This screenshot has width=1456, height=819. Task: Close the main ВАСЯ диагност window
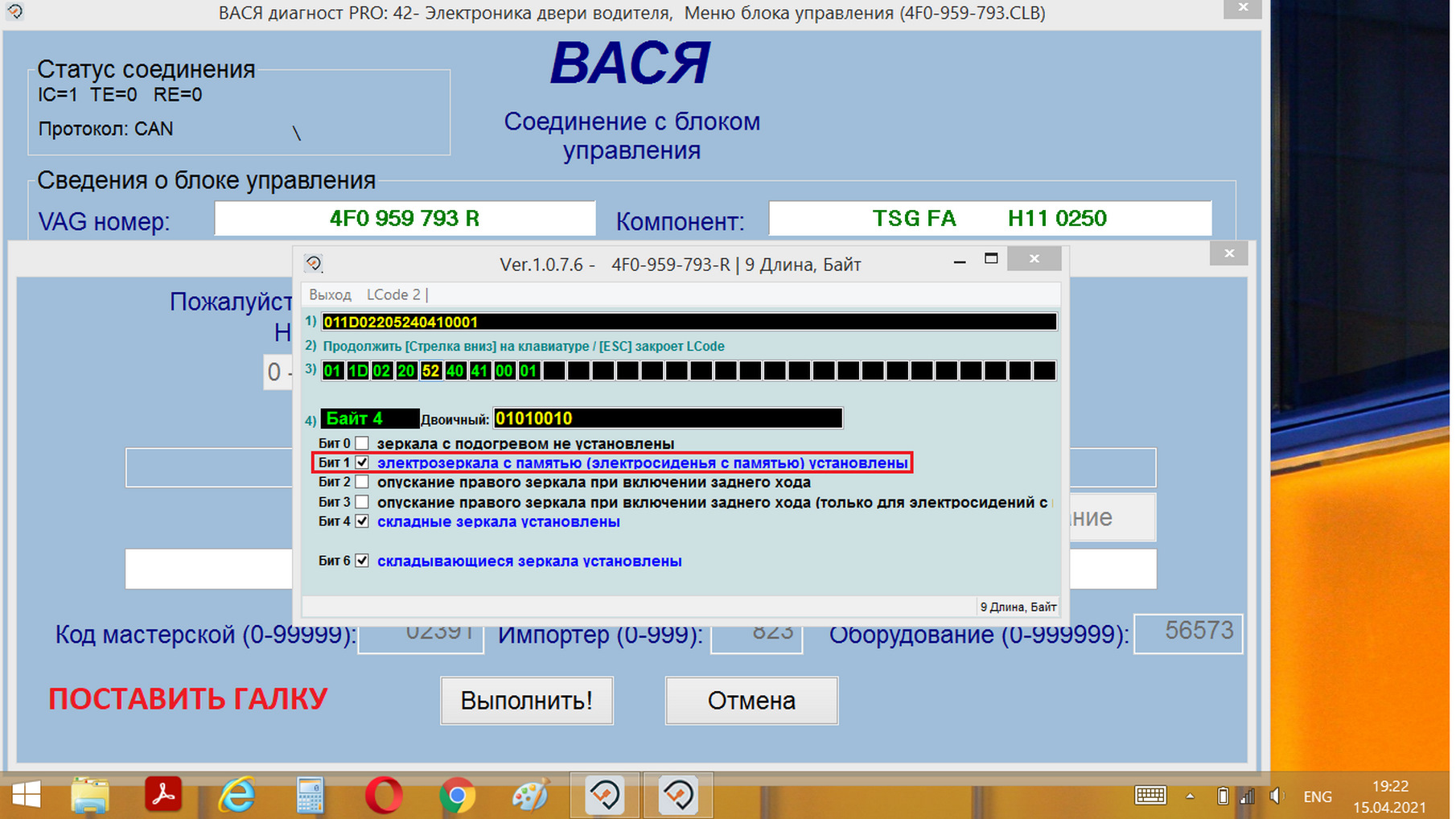1243,7
